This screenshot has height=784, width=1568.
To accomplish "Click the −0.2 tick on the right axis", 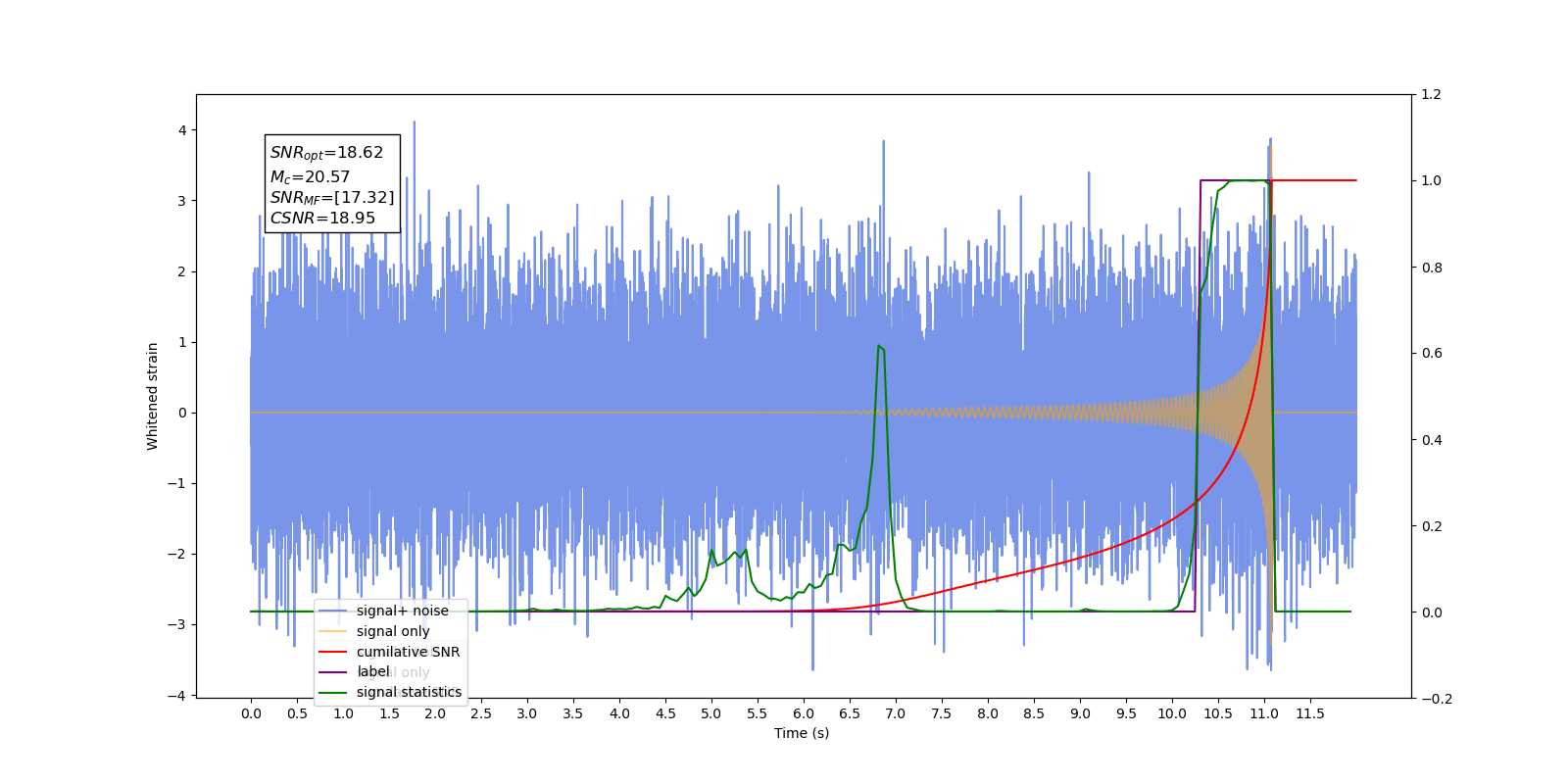I will [x=1437, y=699].
